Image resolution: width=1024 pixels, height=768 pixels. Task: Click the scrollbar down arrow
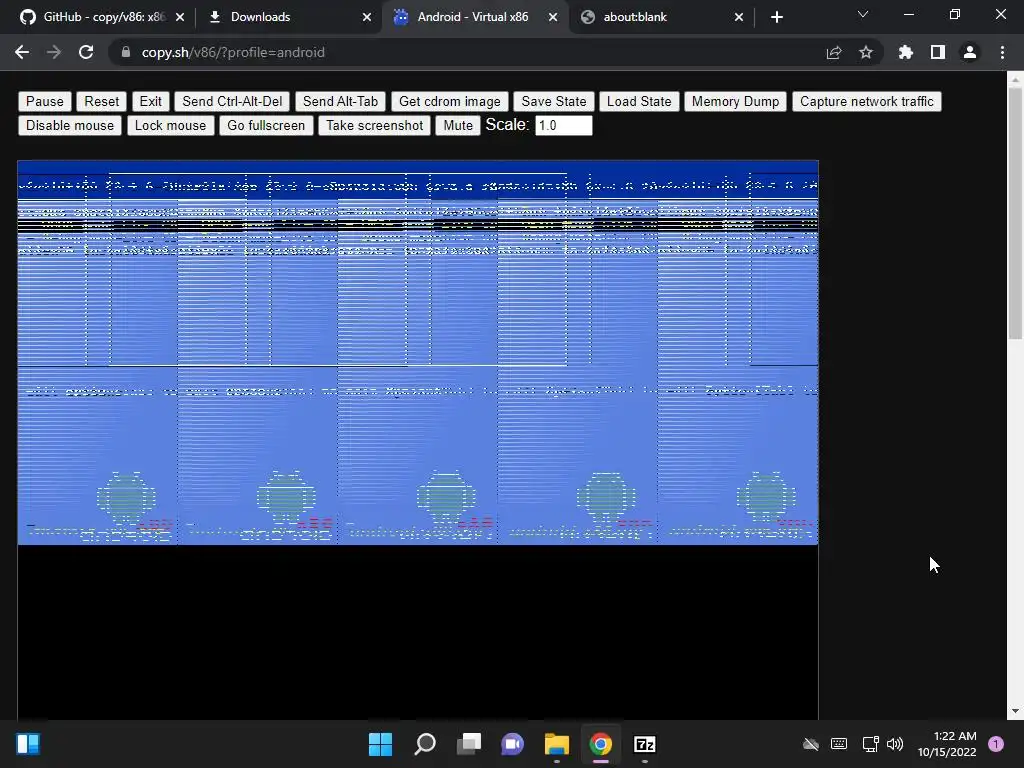1015,711
